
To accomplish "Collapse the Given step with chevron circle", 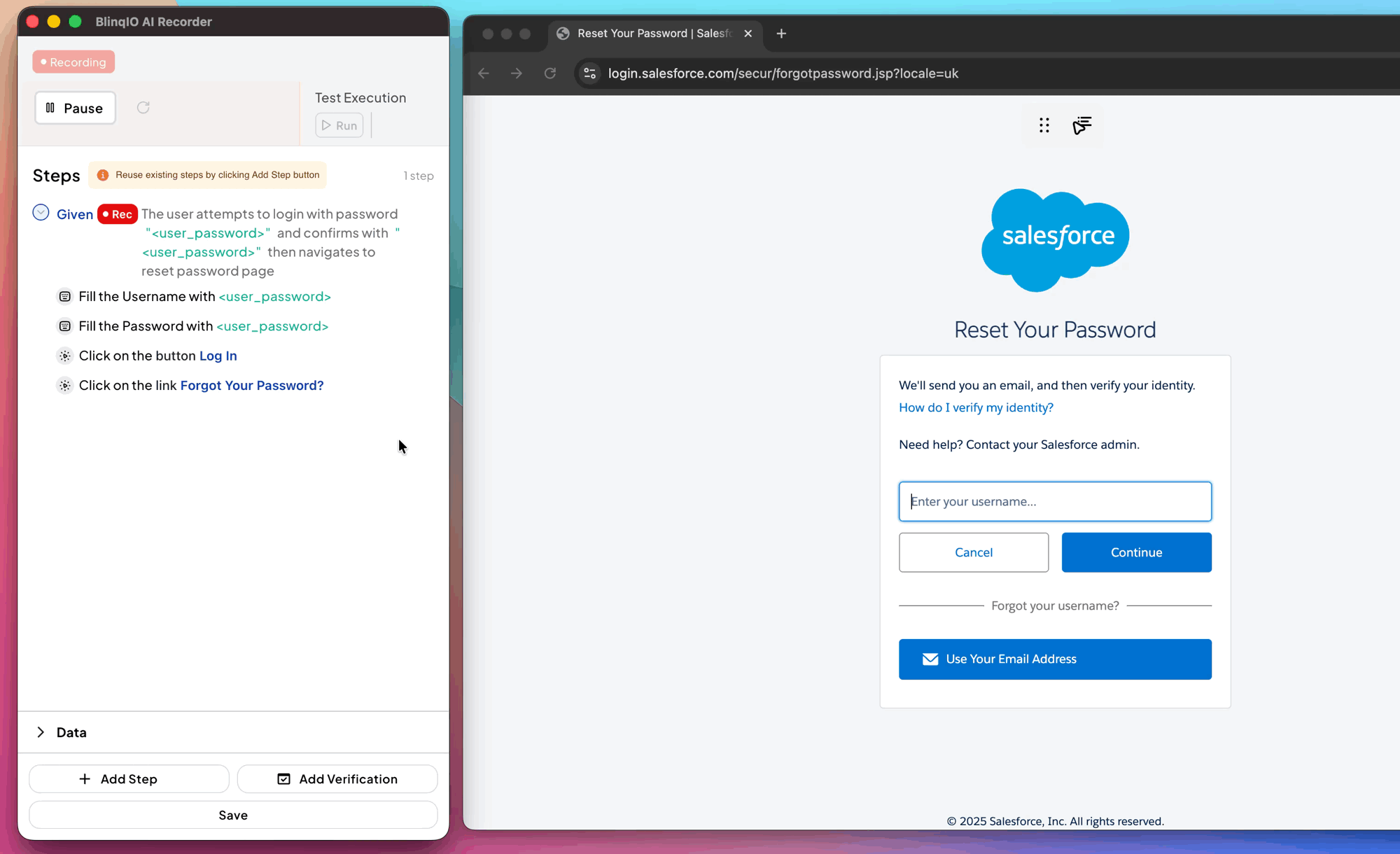I will [x=41, y=213].
